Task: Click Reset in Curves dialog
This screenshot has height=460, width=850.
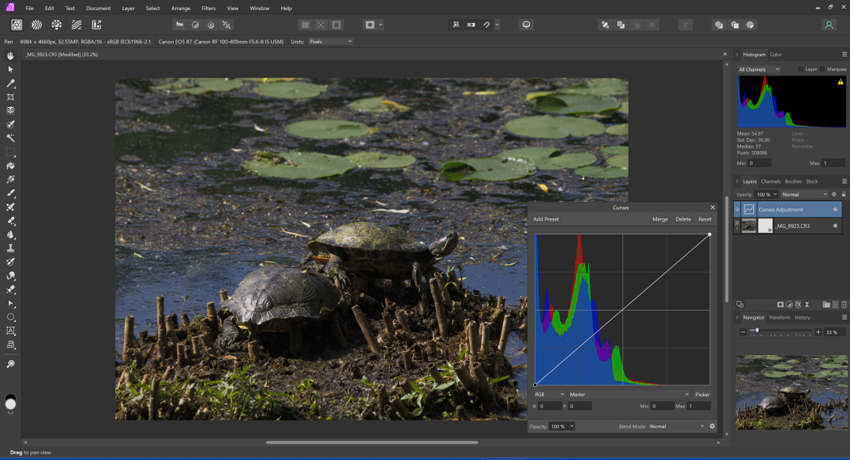Action: [705, 219]
